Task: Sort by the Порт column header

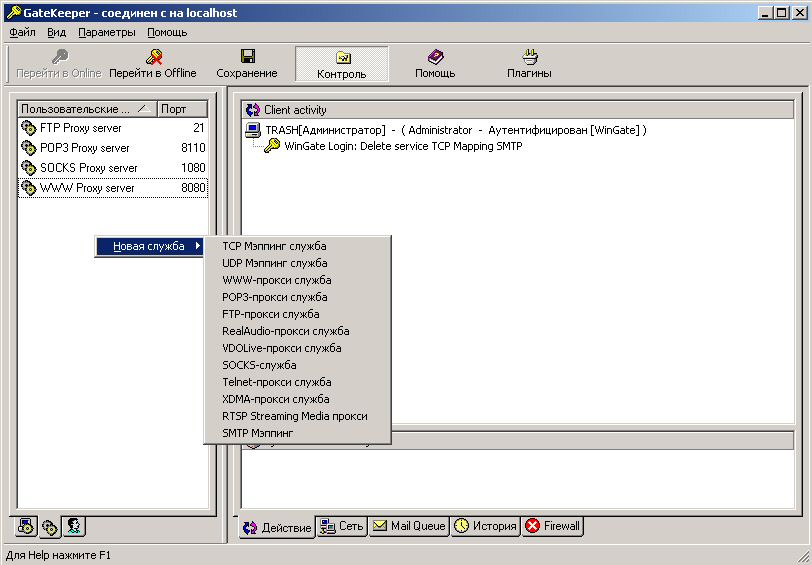Action: tap(182, 109)
